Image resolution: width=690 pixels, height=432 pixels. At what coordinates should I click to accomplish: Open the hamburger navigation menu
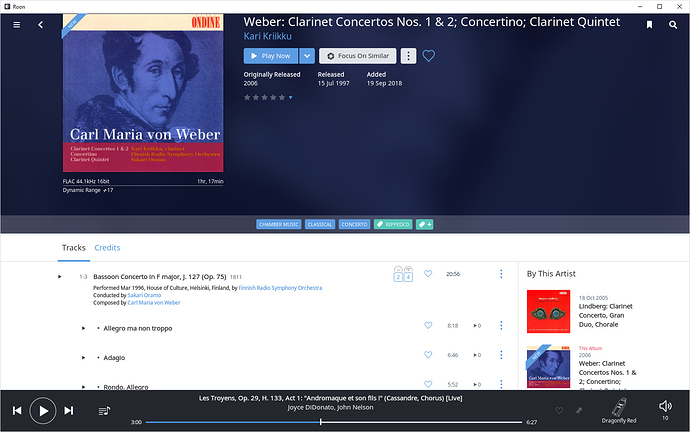(17, 25)
